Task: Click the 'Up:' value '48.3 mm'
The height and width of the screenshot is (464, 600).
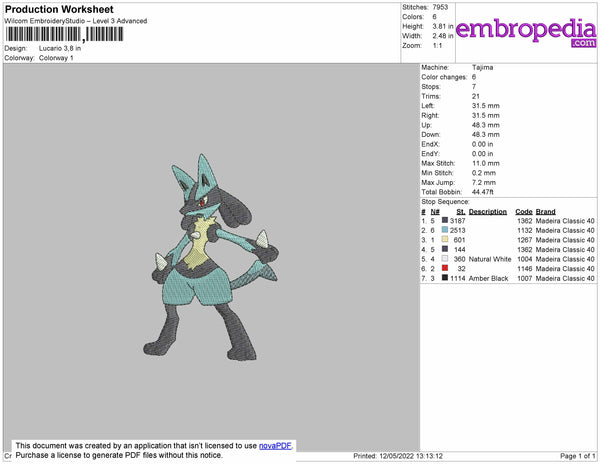Action: (486, 125)
